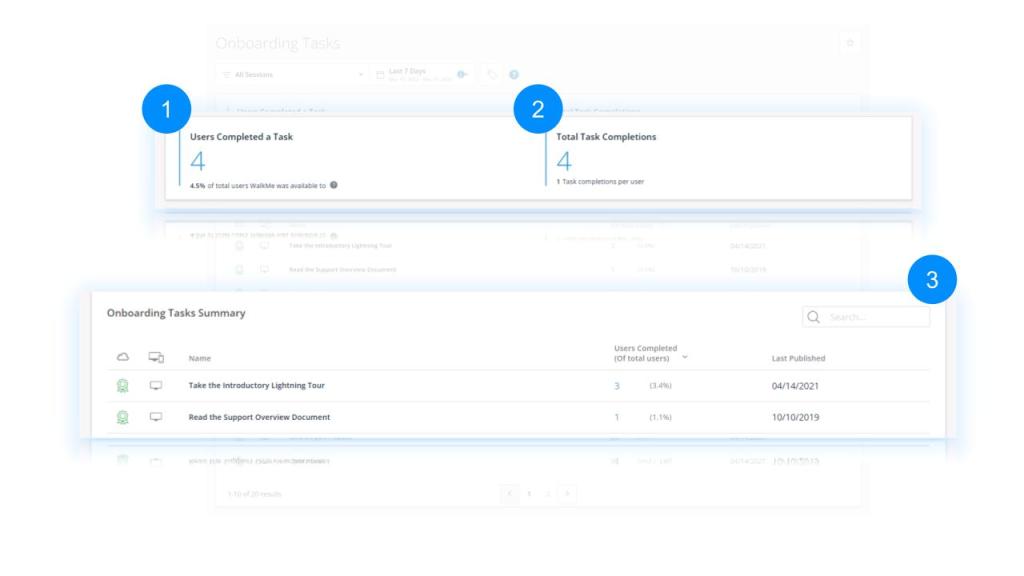Click the blue help icon in filter bar
The width and height of the screenshot is (1024, 576).
coord(514,75)
